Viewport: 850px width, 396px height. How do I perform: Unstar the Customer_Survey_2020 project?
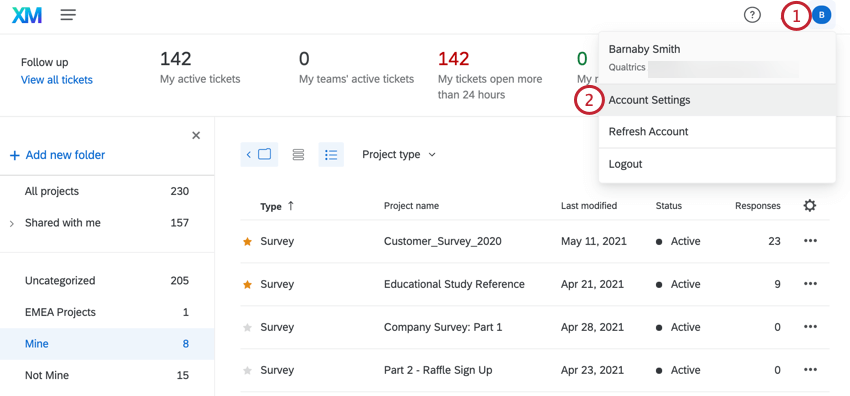tap(247, 242)
